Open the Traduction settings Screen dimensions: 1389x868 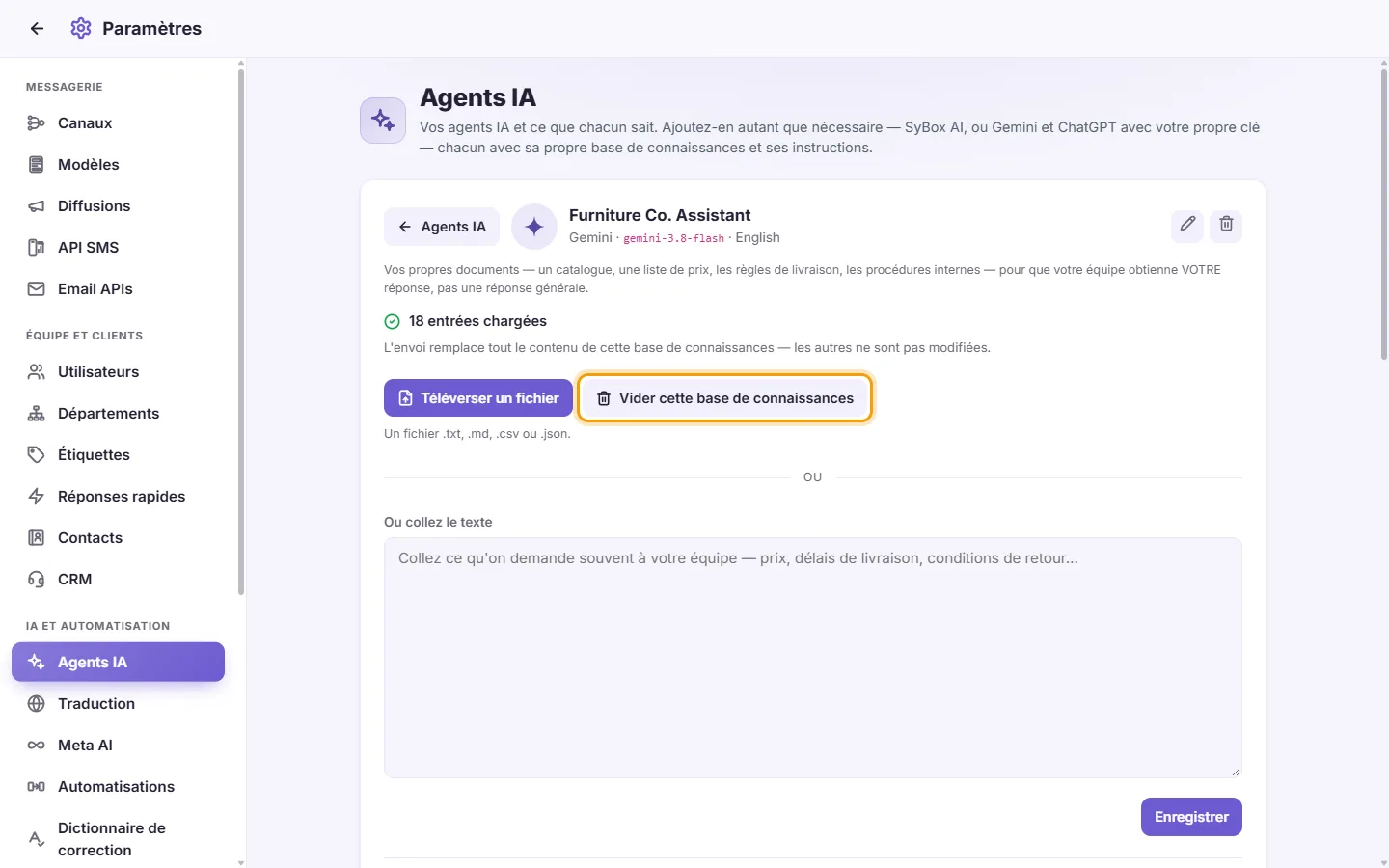pyautogui.click(x=118, y=704)
